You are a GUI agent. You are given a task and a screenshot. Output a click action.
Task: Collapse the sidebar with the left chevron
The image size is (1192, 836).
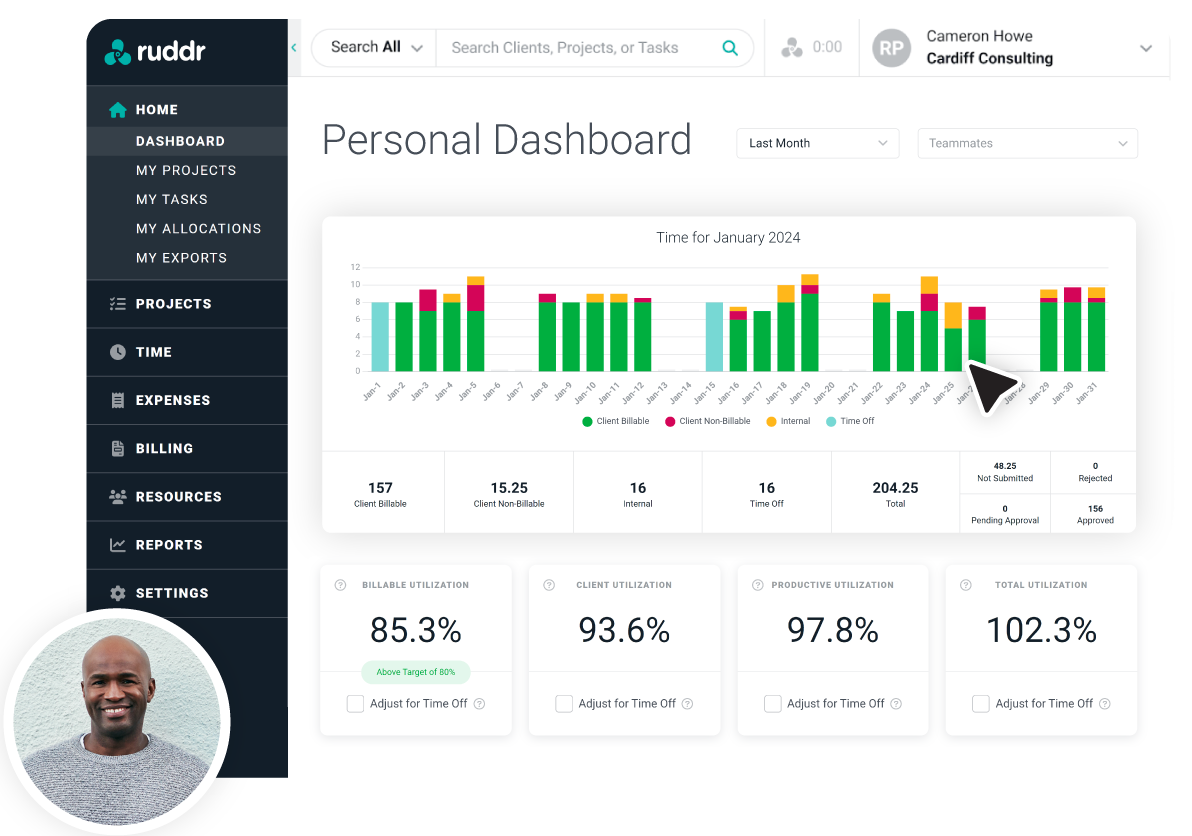coord(293,47)
